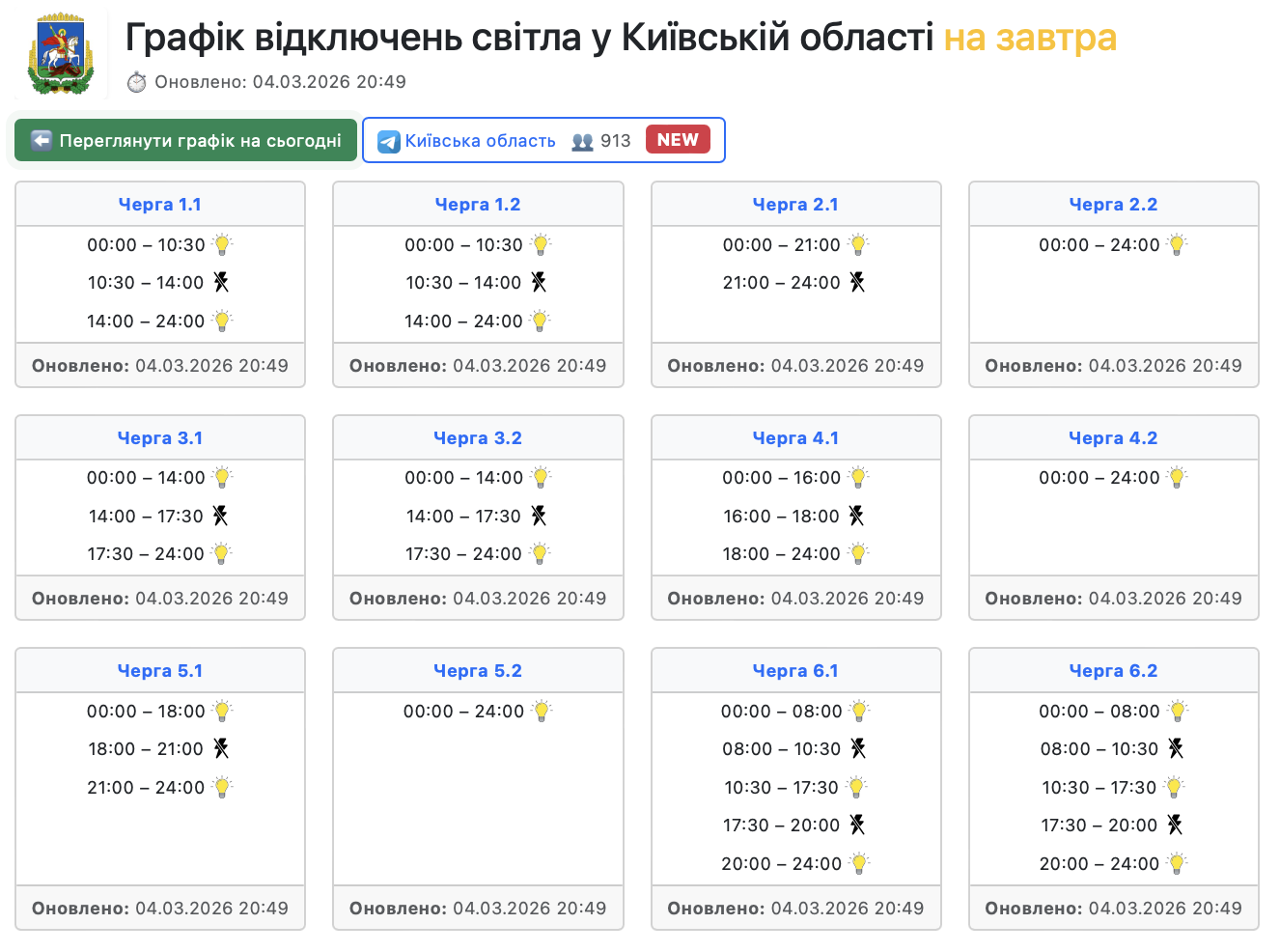Click the Telegram icon in the channel button
The width and height of the screenshot is (1280, 952).
click(x=389, y=141)
